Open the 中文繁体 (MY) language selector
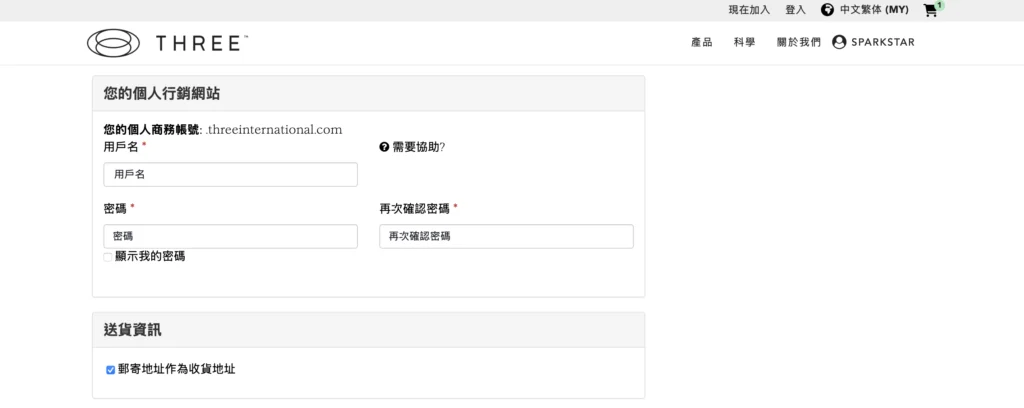 click(874, 10)
